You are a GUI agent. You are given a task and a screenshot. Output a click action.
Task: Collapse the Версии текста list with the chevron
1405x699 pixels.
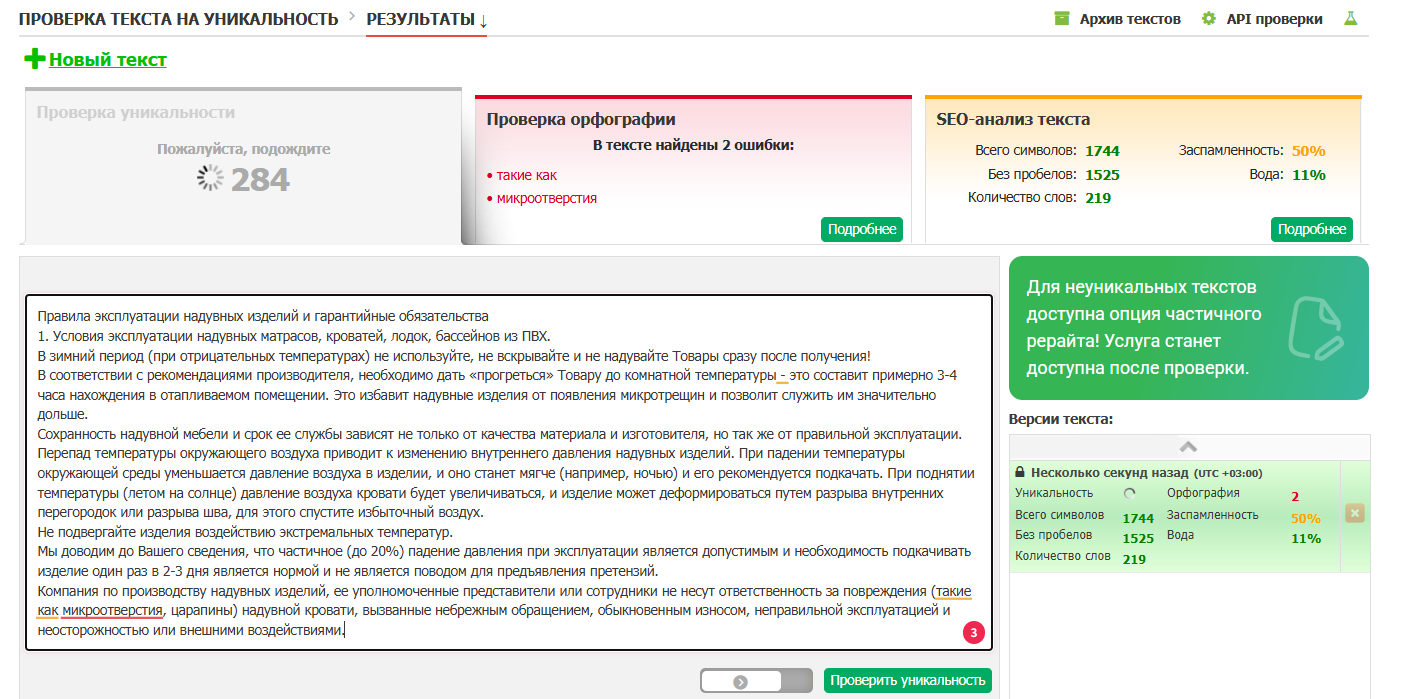point(1188,447)
